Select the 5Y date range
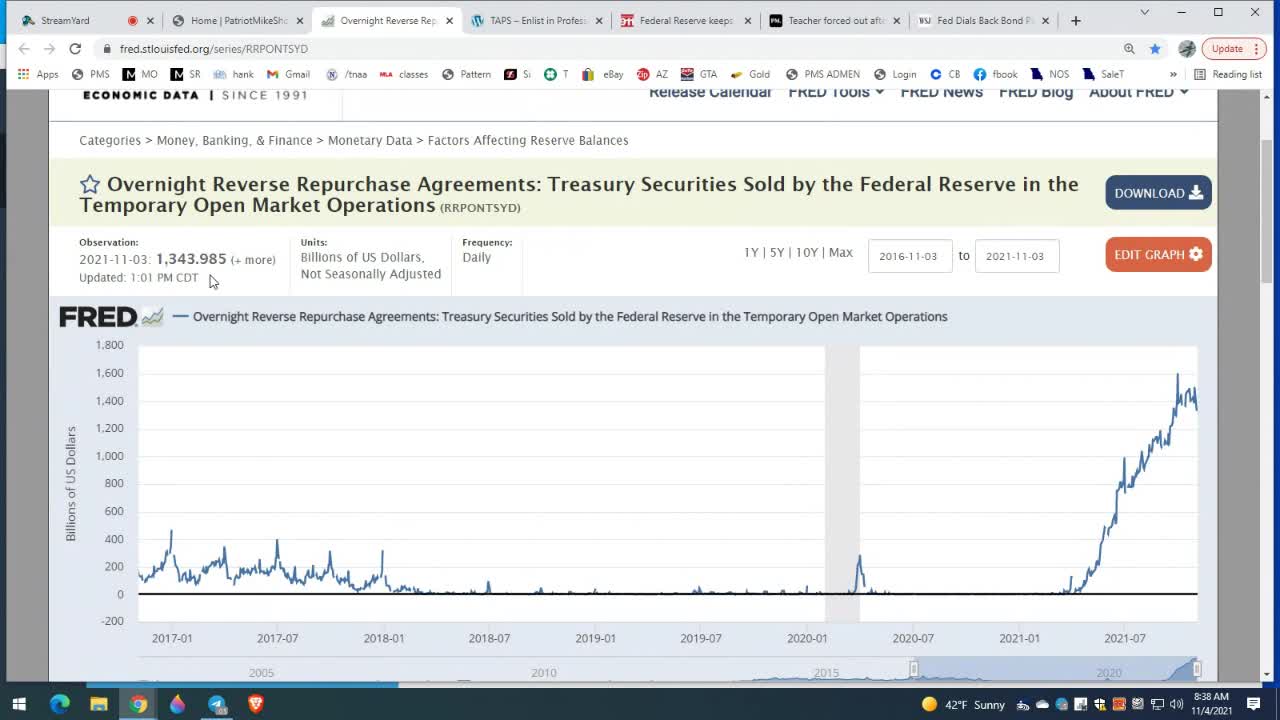 pos(777,253)
